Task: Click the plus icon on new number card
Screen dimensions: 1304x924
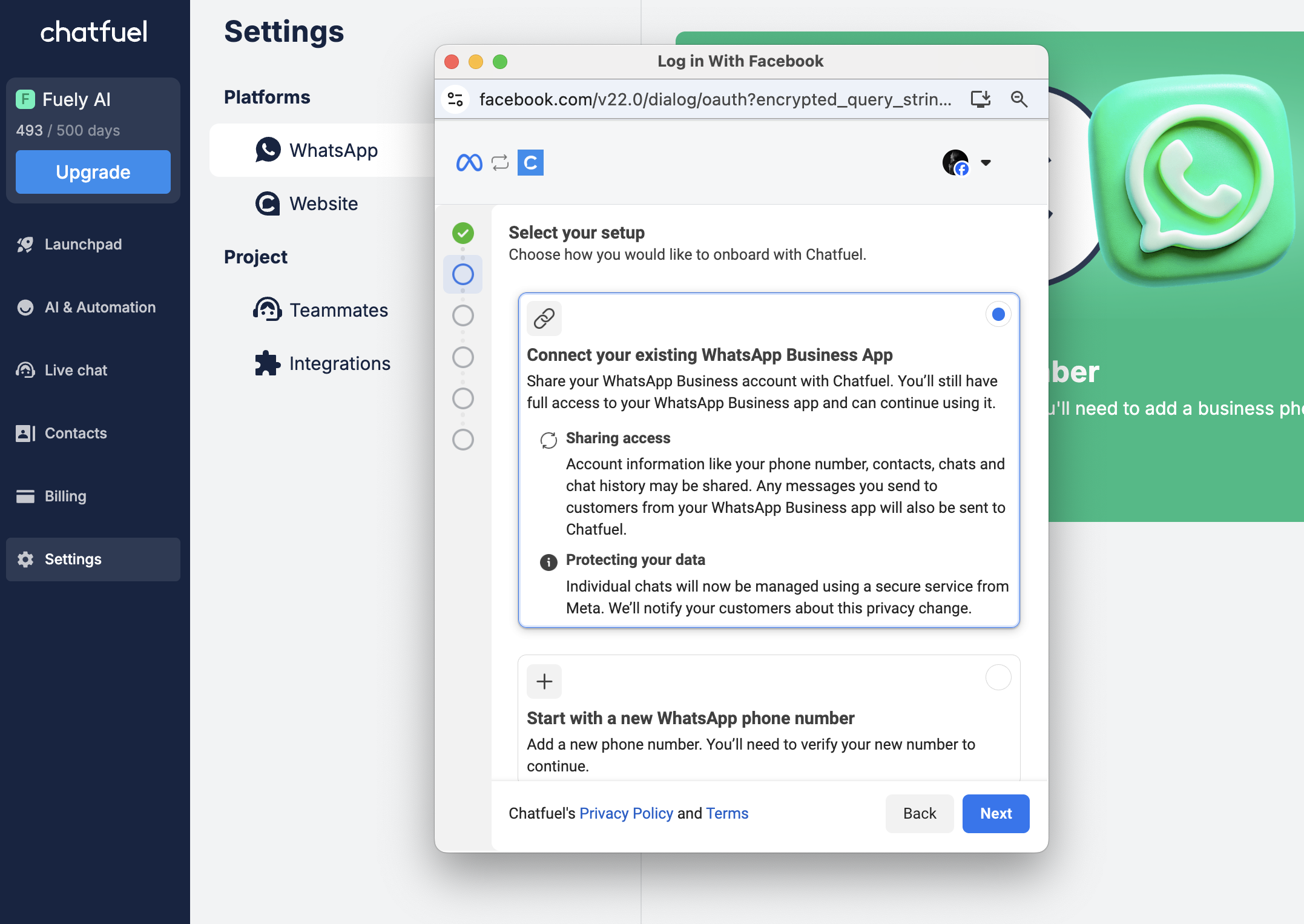Action: click(x=544, y=681)
